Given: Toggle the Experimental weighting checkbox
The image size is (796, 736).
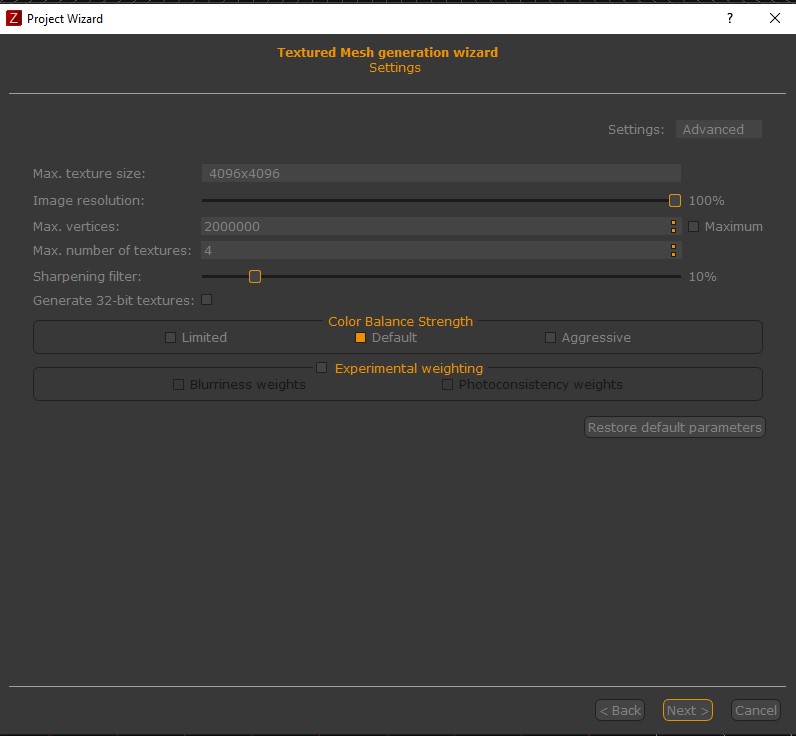Looking at the screenshot, I should pos(322,368).
